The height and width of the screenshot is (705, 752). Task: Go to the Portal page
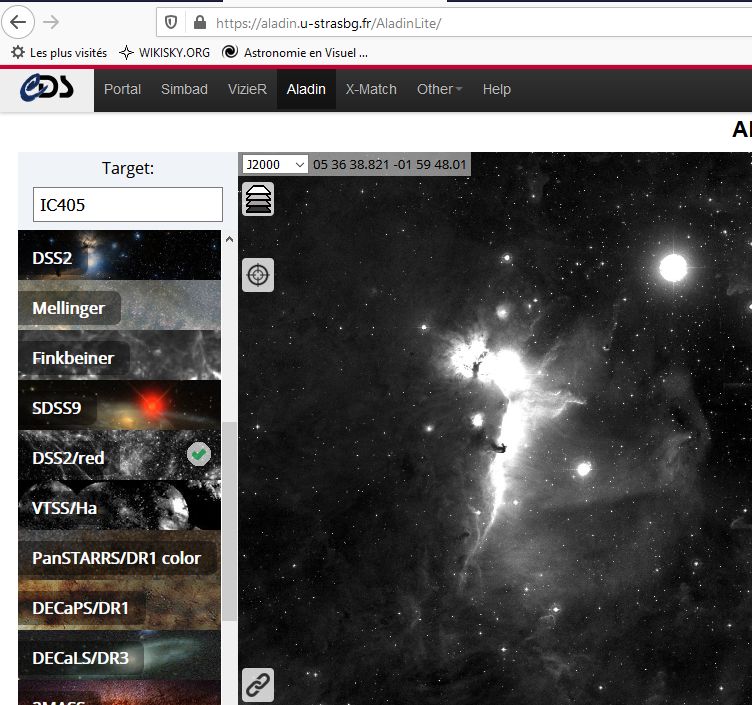coord(122,90)
